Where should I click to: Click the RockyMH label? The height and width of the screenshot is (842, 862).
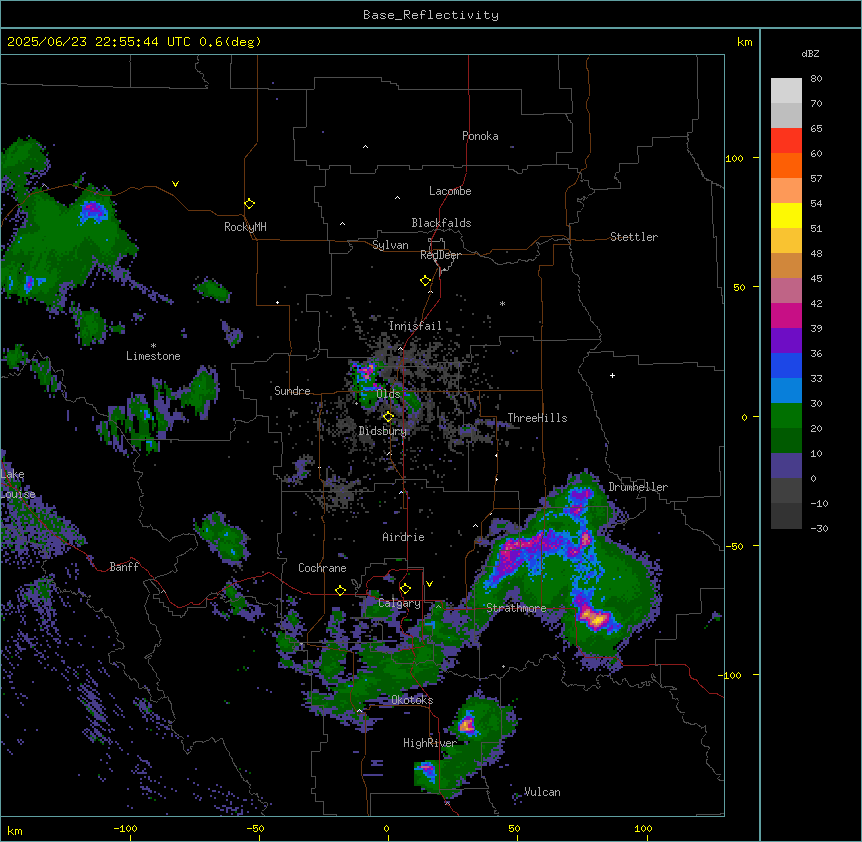[x=245, y=227]
